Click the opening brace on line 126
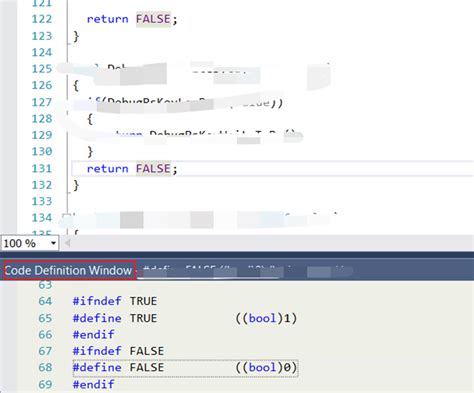 click(76, 86)
